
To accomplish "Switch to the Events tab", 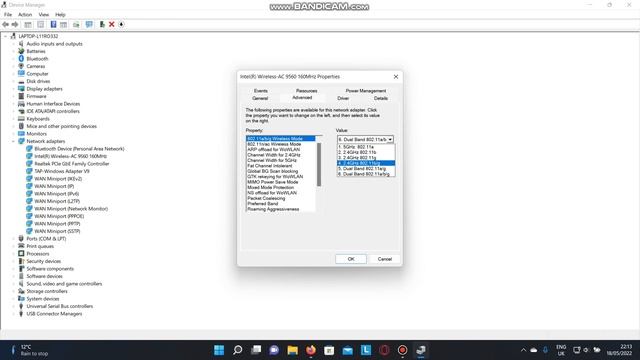I will [261, 91].
